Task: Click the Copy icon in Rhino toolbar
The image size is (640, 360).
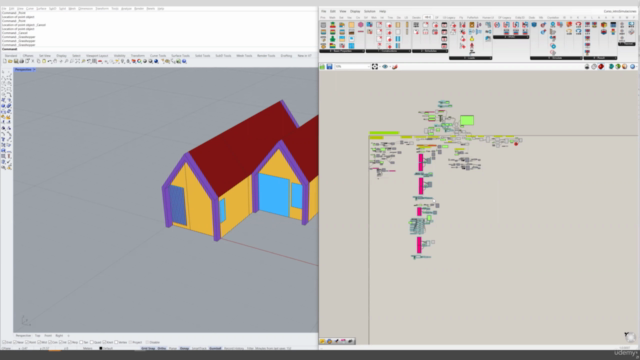Action: click(x=38, y=61)
